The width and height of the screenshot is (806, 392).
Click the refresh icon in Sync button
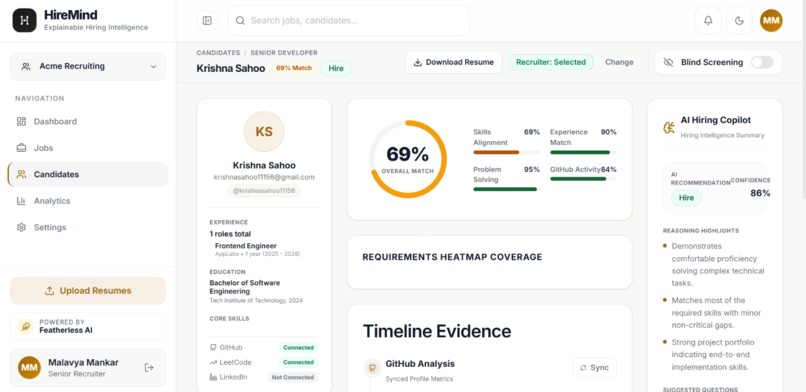pos(583,368)
